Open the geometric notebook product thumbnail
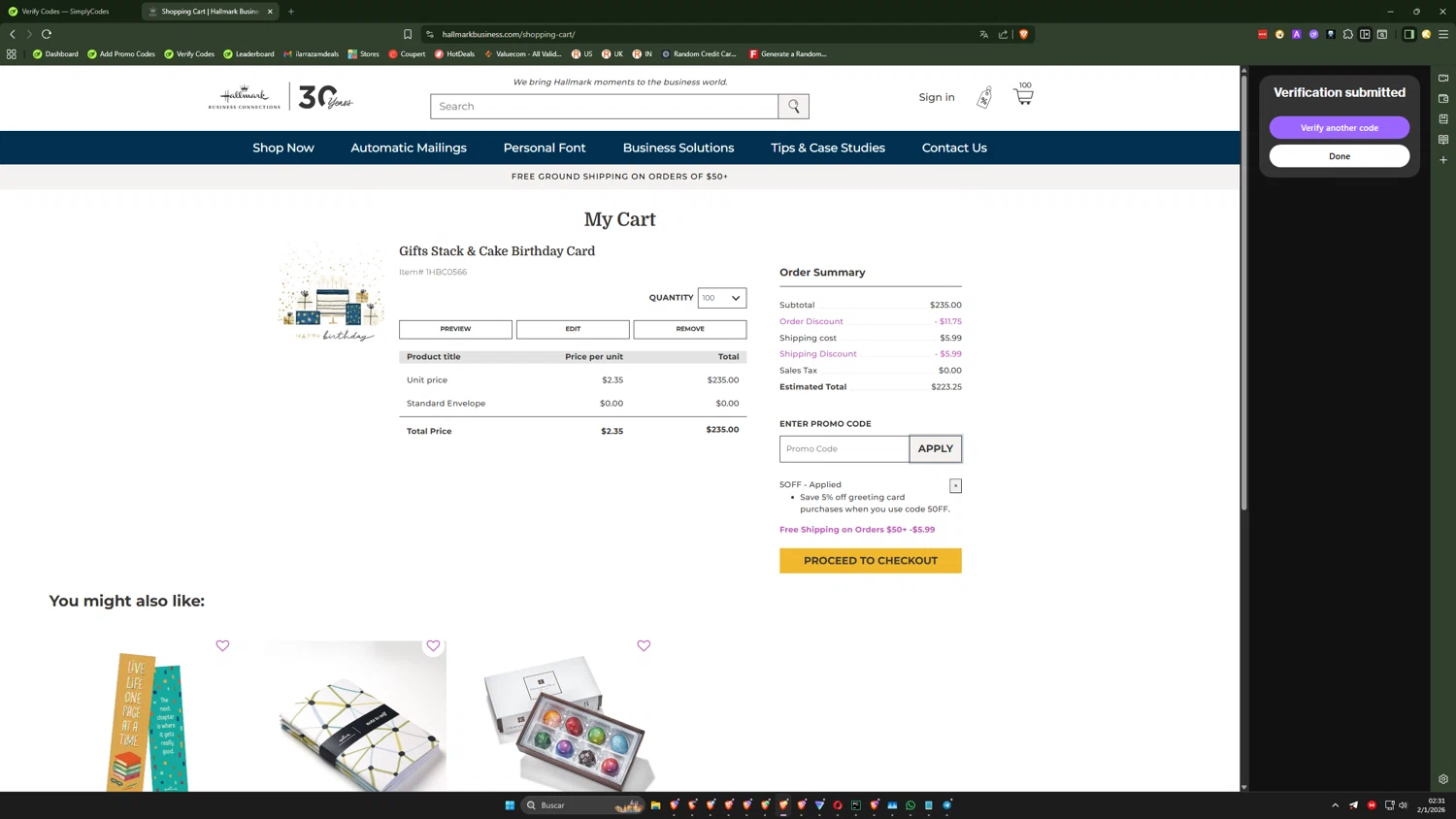This screenshot has height=819, width=1456. click(359, 716)
